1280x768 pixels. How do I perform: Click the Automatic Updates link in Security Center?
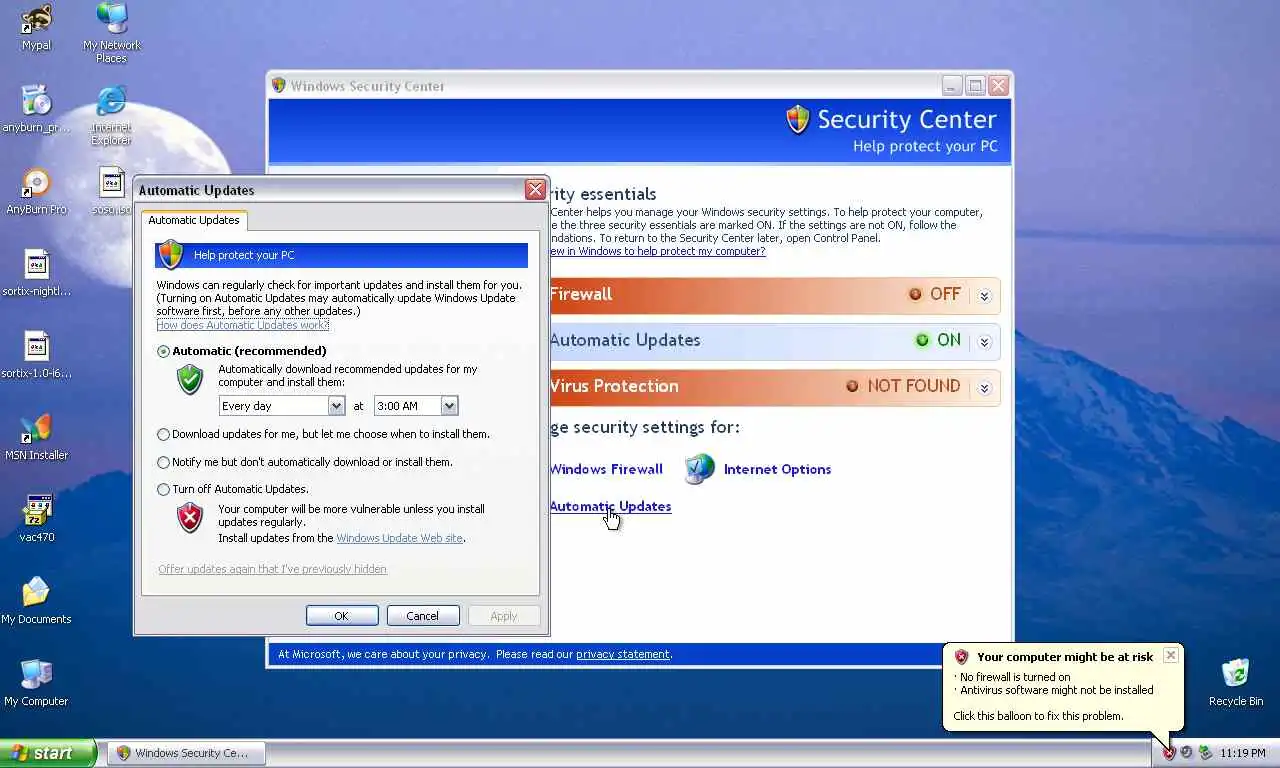(x=610, y=506)
